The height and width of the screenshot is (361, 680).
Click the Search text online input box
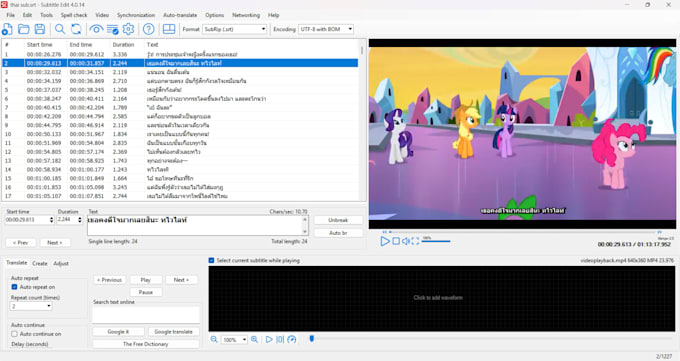pos(146,315)
